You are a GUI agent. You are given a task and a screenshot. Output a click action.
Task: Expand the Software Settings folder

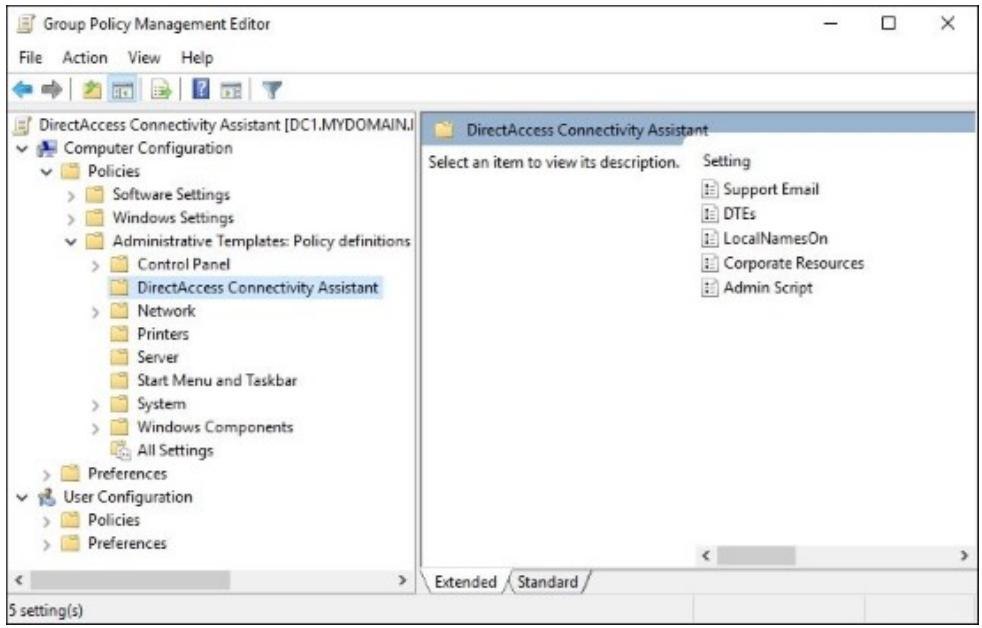click(x=71, y=195)
